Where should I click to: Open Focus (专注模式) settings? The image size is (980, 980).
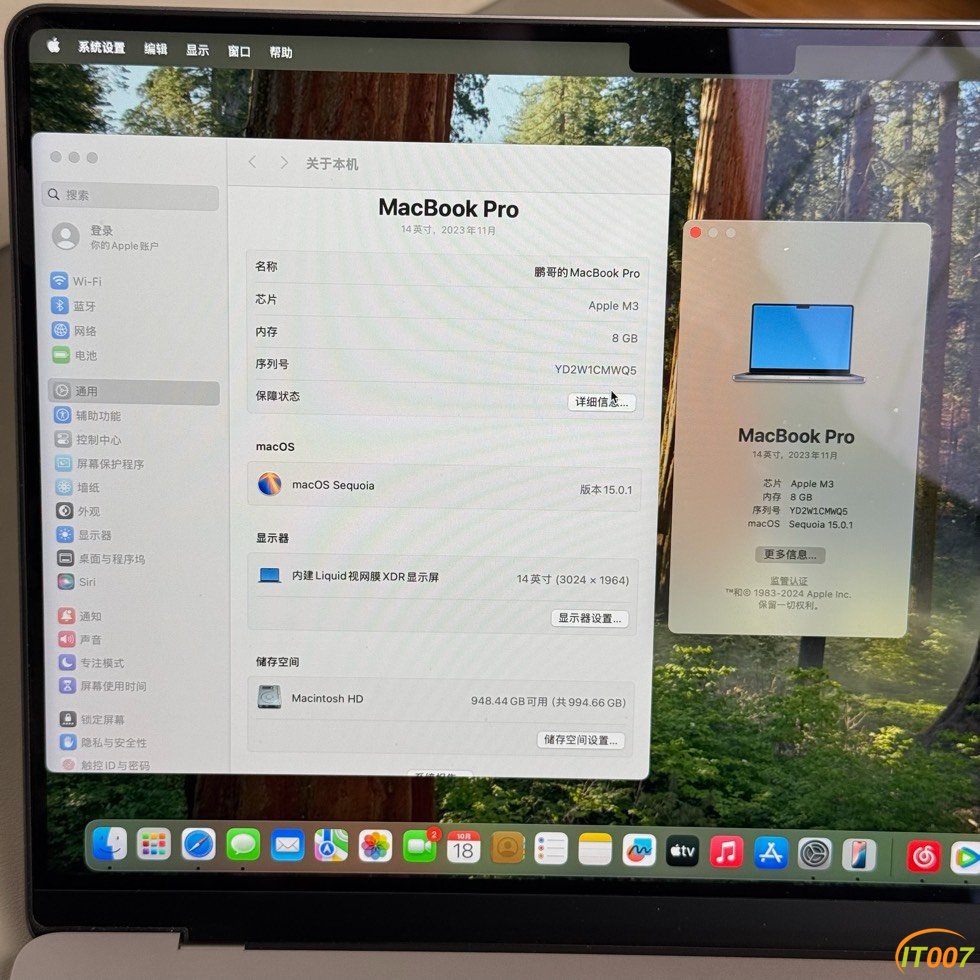(91, 662)
